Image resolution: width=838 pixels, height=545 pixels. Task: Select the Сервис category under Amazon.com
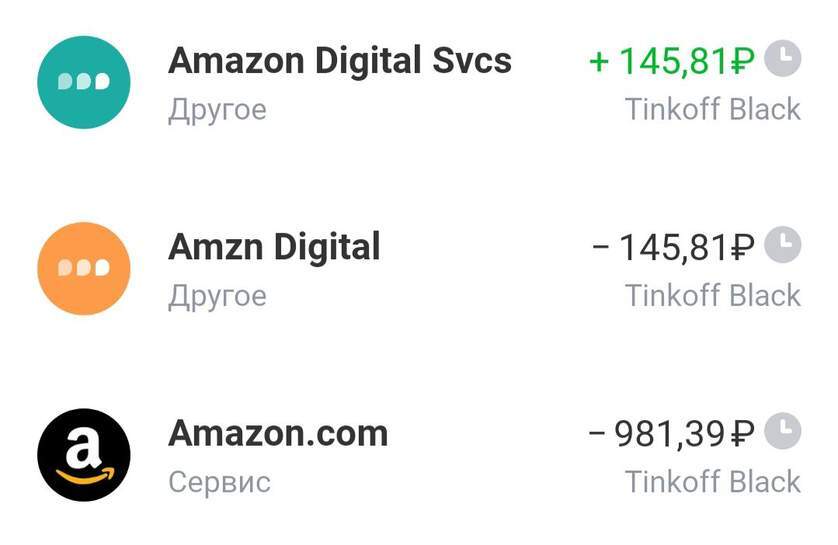(219, 482)
